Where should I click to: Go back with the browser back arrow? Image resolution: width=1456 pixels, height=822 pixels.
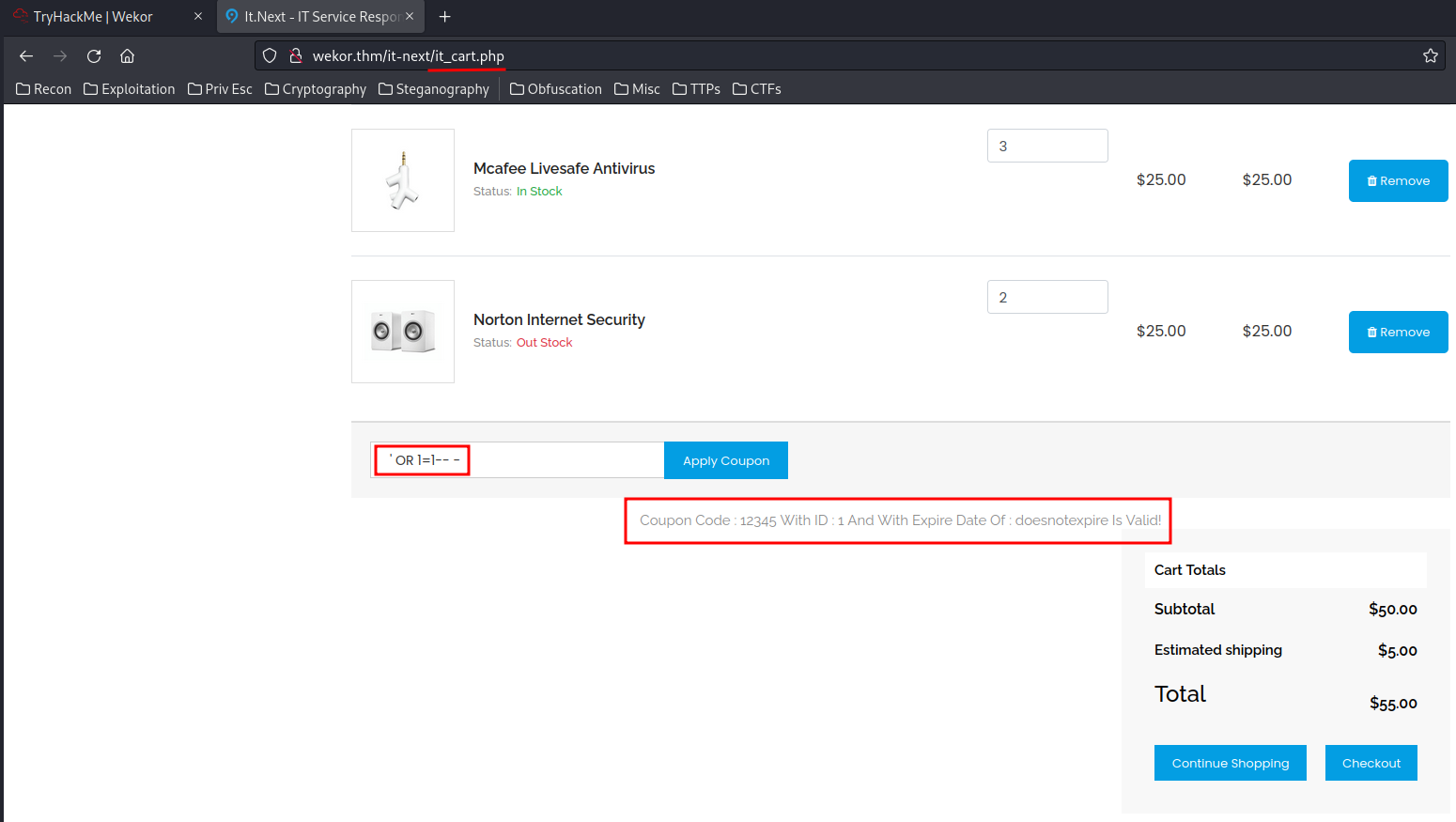point(26,56)
